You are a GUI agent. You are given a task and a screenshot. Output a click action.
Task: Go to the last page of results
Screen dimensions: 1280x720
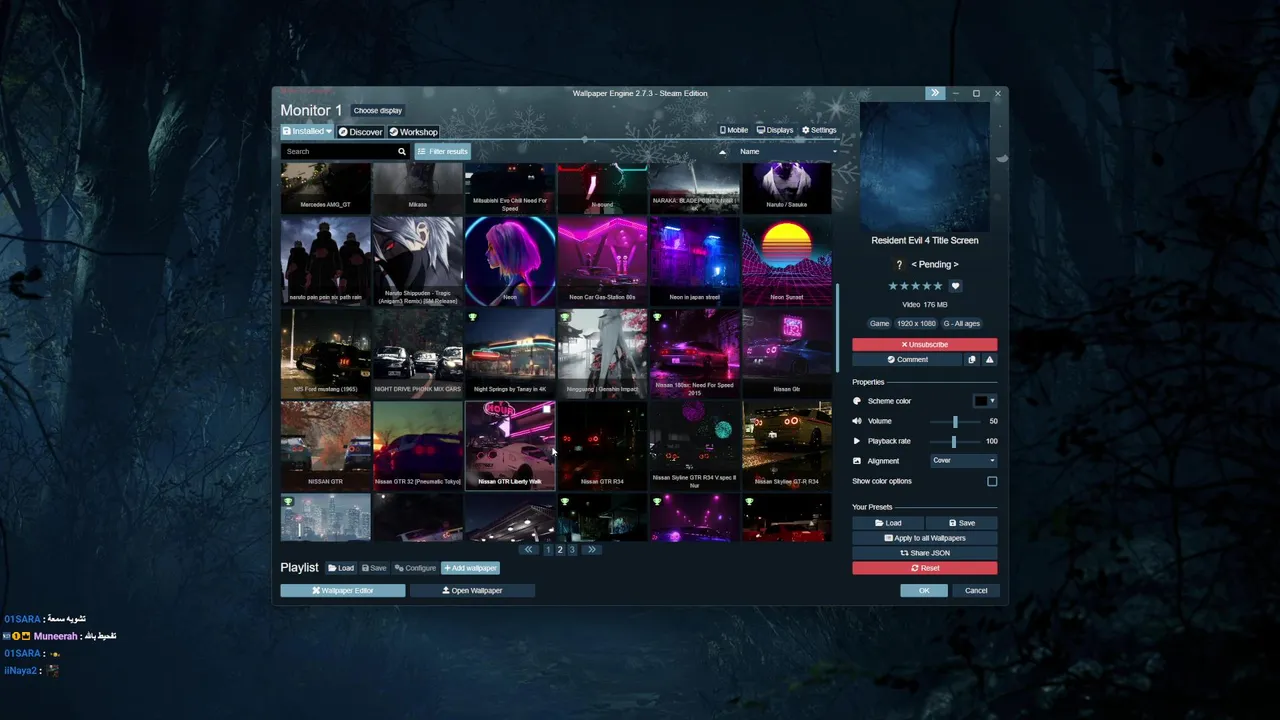pyautogui.click(x=591, y=550)
